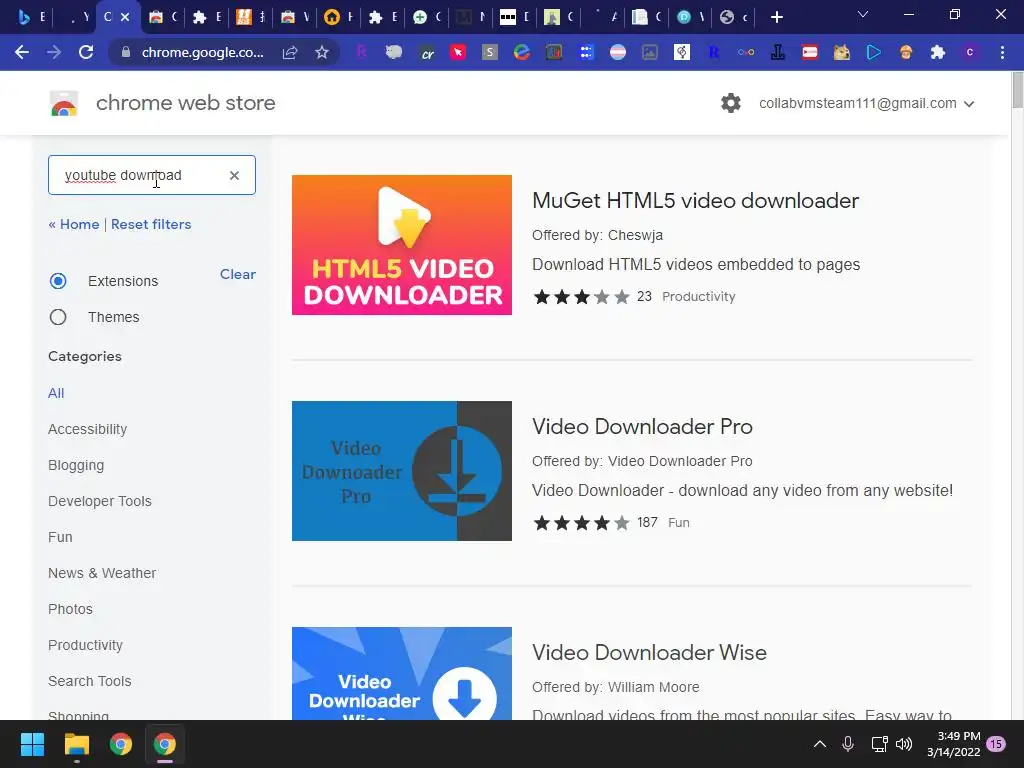The image size is (1024, 768).
Task: Switch to the Bing tab
Action: tap(32, 17)
